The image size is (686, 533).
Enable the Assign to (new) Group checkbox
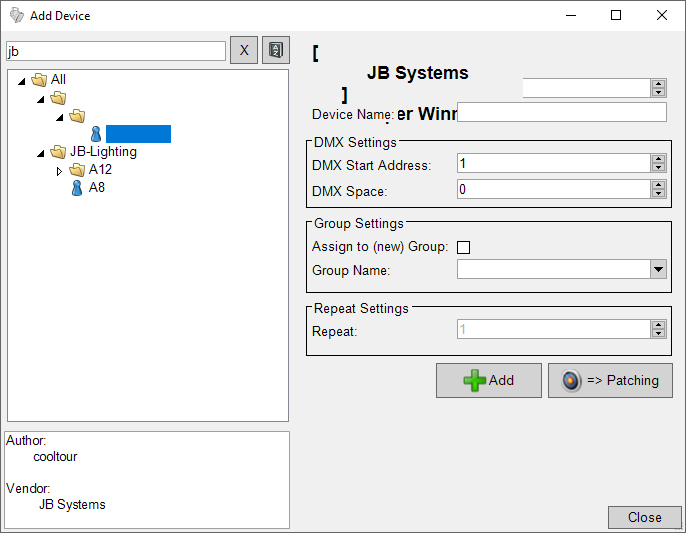pyautogui.click(x=463, y=247)
